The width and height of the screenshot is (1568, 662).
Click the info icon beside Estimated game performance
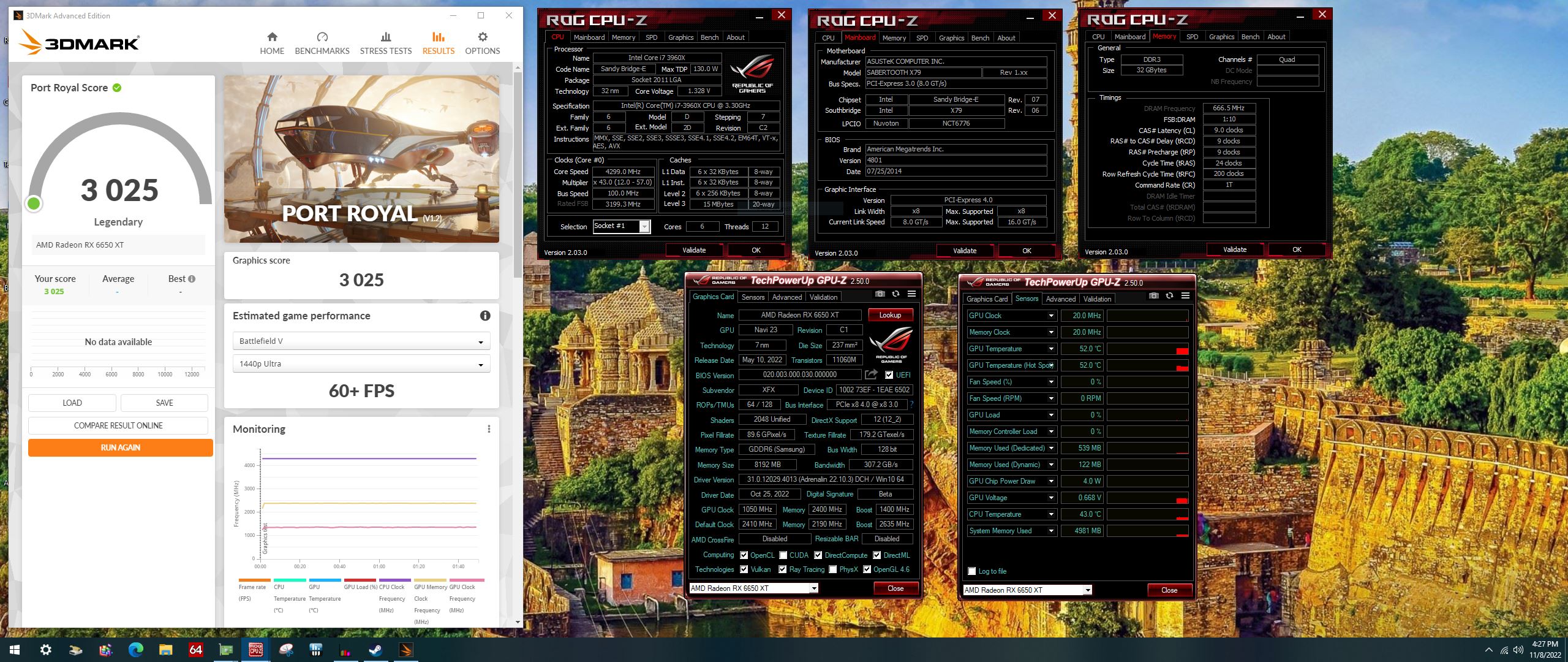tap(485, 316)
